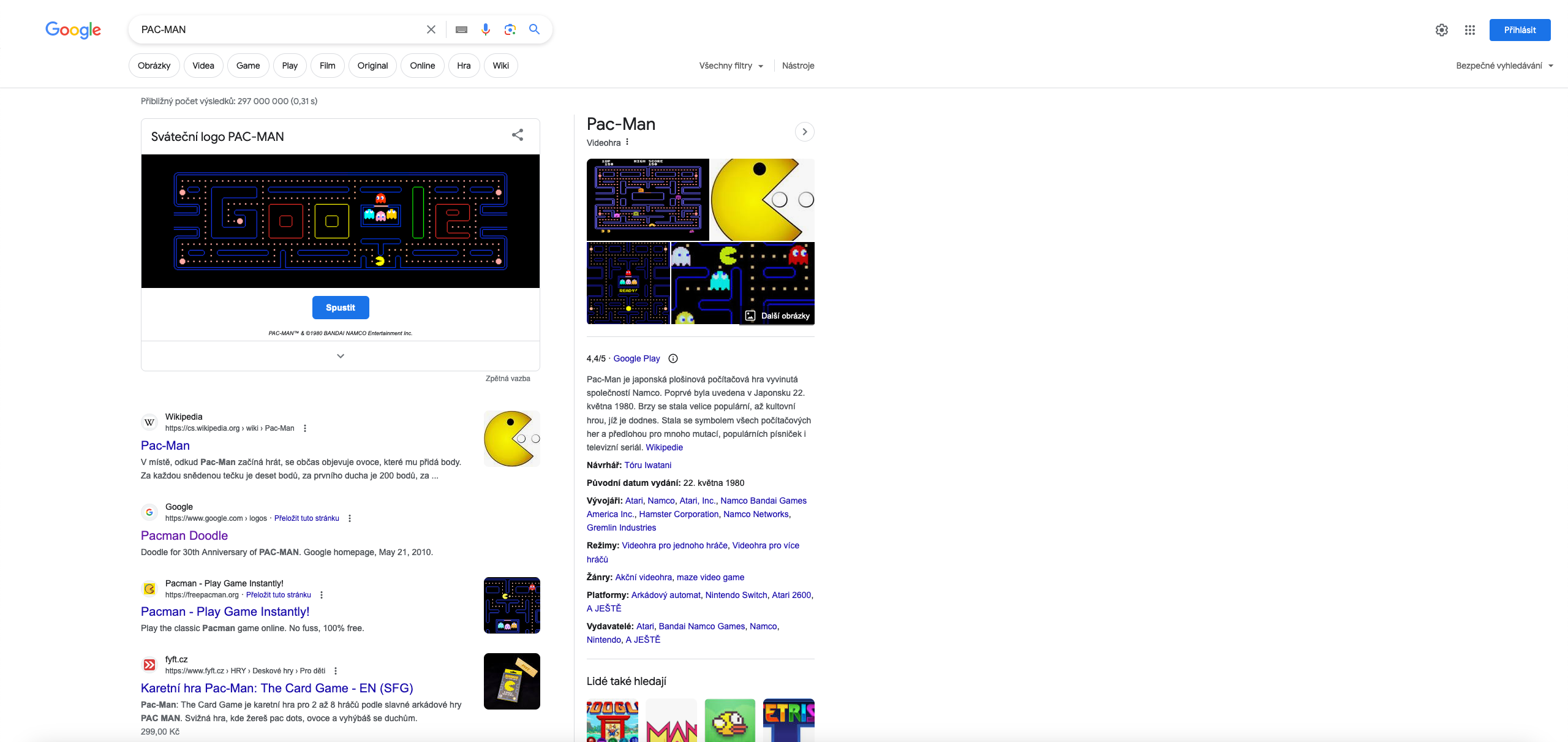Open rating info icon beside Google Play
The width and height of the screenshot is (1568, 742).
[x=673, y=358]
